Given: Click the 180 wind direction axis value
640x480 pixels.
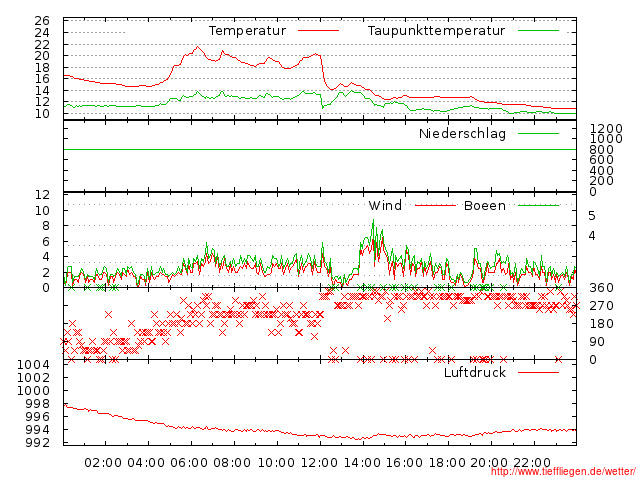Looking at the screenshot, I should (x=601, y=324).
